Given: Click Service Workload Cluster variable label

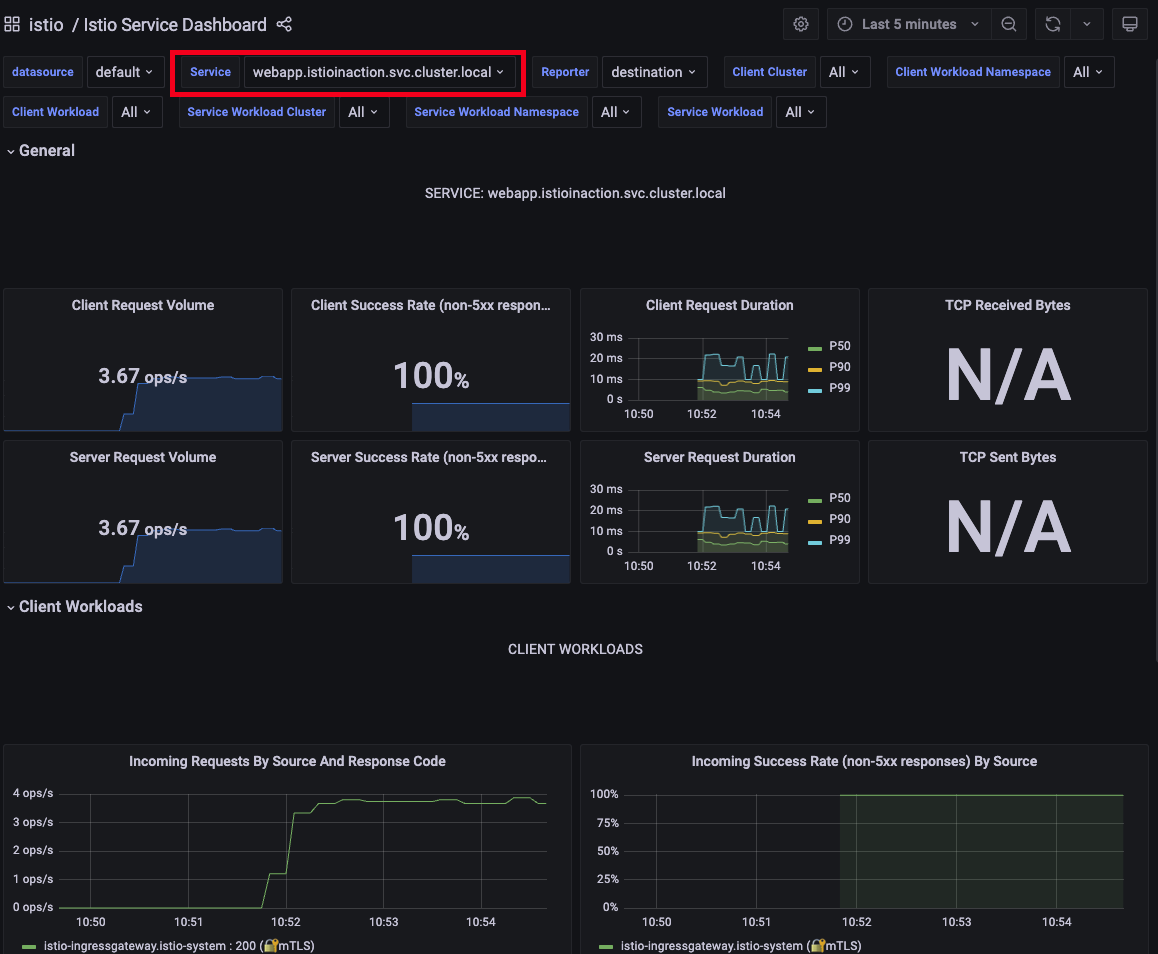Looking at the screenshot, I should (x=256, y=111).
